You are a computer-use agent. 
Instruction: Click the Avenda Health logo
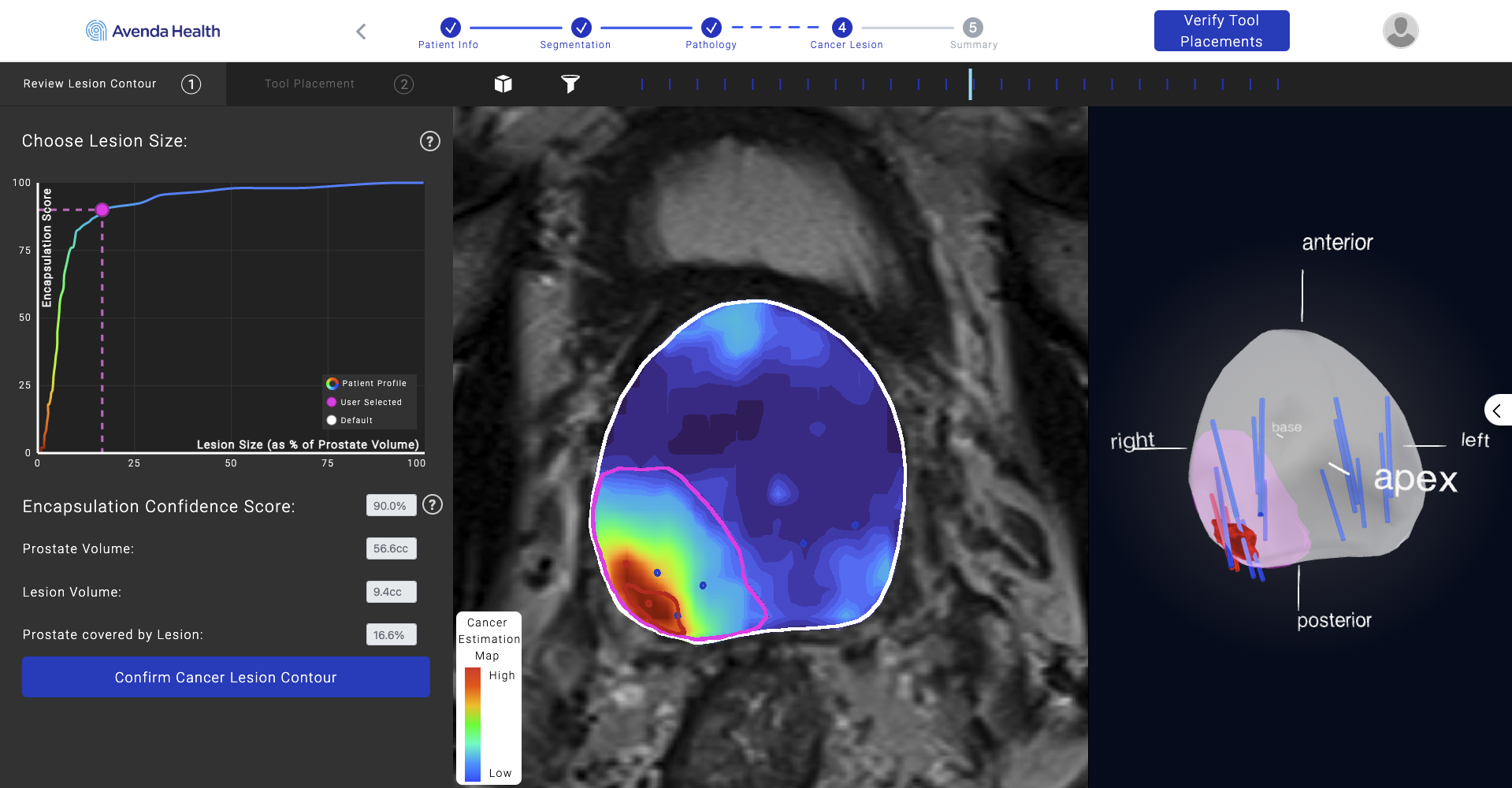coord(152,30)
